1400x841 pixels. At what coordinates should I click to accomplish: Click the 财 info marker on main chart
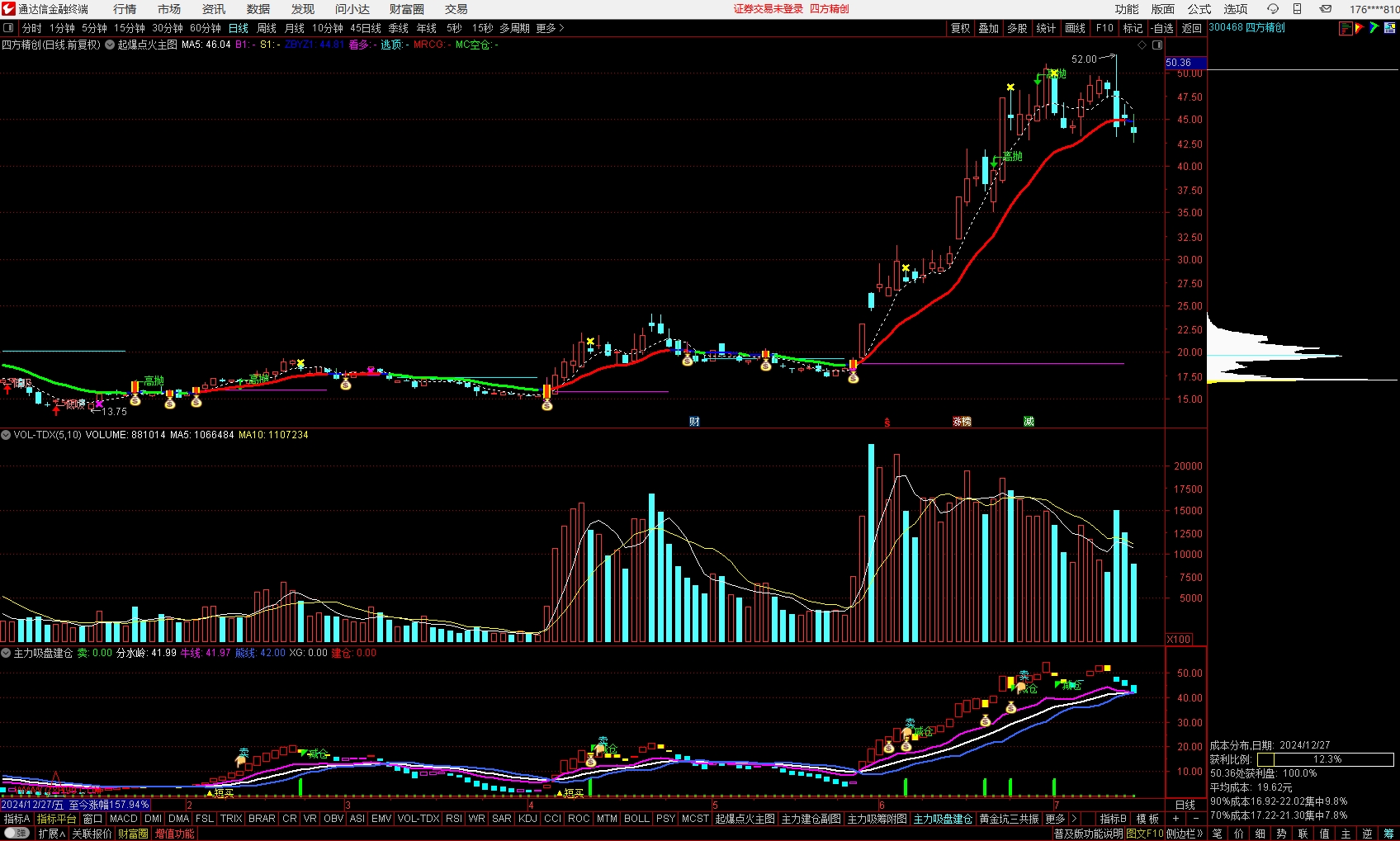tap(694, 422)
